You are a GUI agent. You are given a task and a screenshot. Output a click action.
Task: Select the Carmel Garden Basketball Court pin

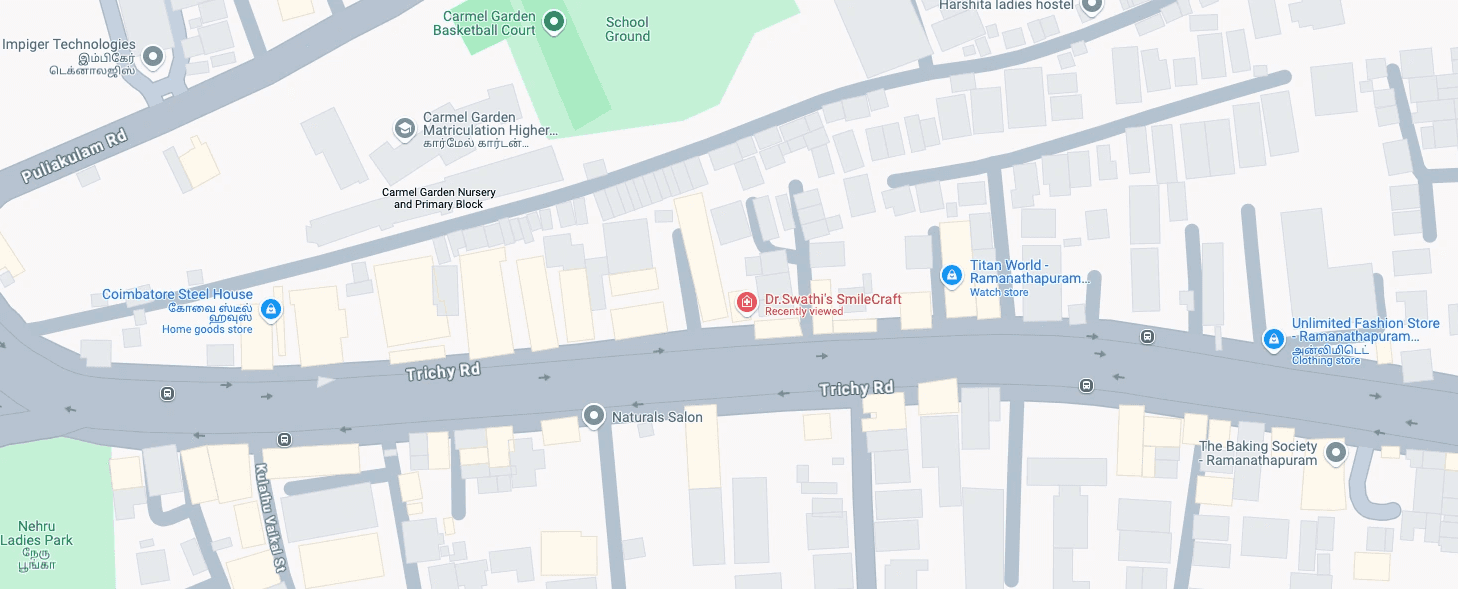coord(554,22)
